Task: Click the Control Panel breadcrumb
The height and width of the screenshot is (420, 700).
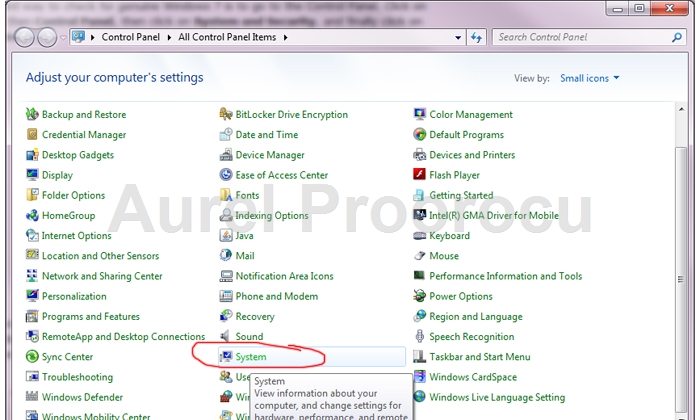Action: (130, 37)
